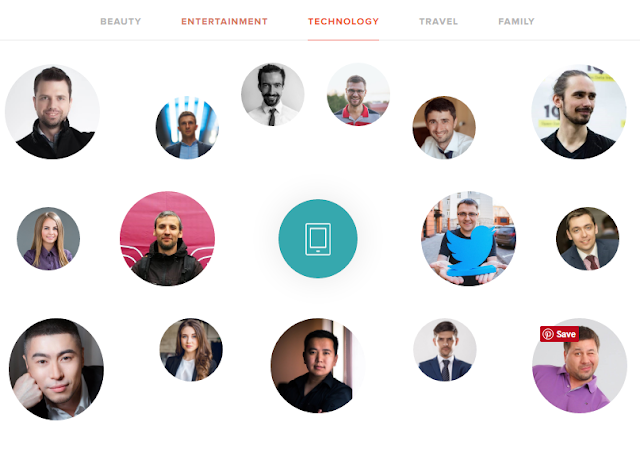Open the Entertainment tab
This screenshot has width=640, height=453.
[224, 21]
